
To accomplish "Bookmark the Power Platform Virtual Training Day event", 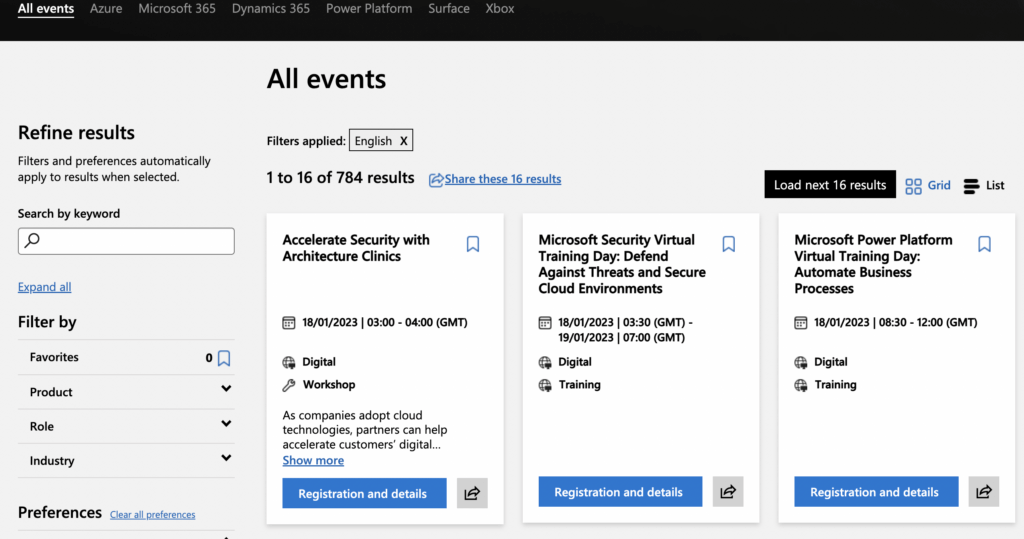I will pos(984,244).
